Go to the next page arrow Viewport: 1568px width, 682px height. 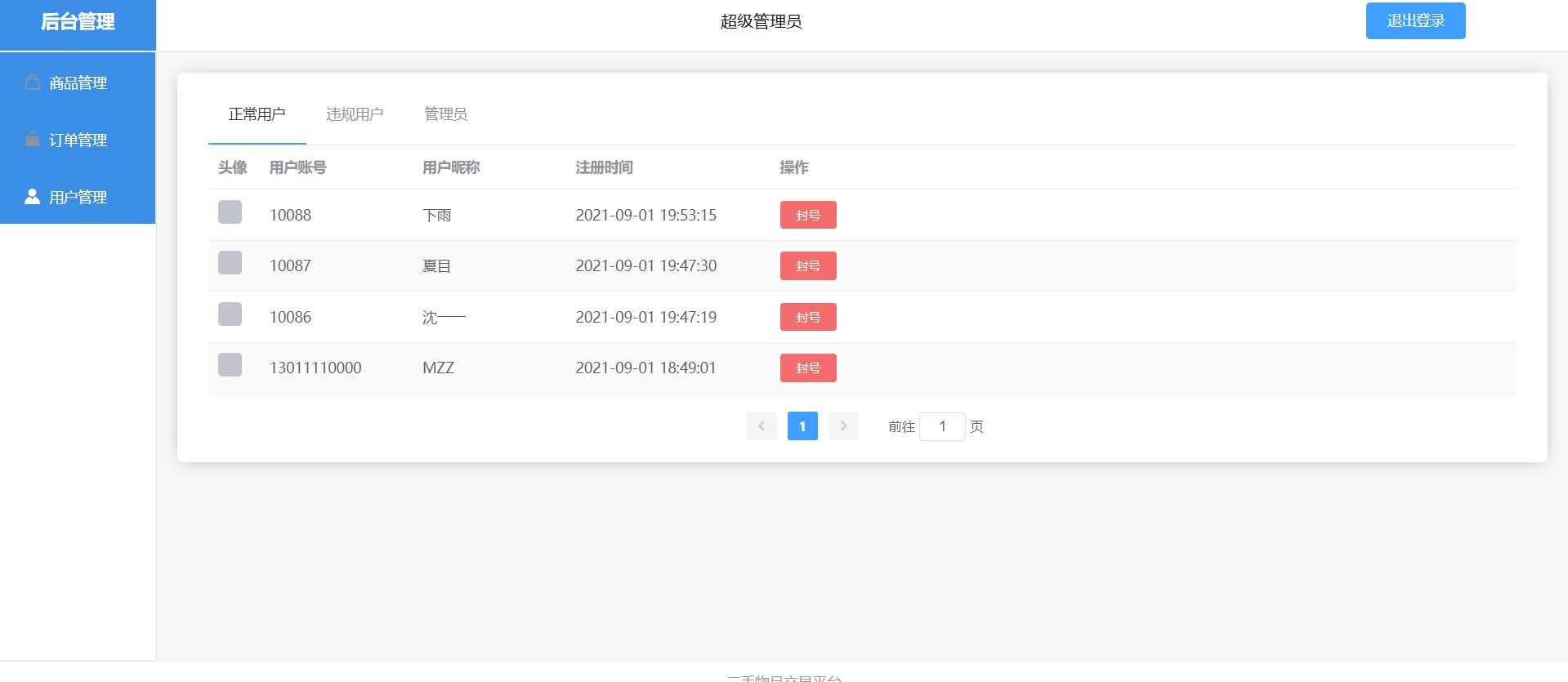point(843,426)
